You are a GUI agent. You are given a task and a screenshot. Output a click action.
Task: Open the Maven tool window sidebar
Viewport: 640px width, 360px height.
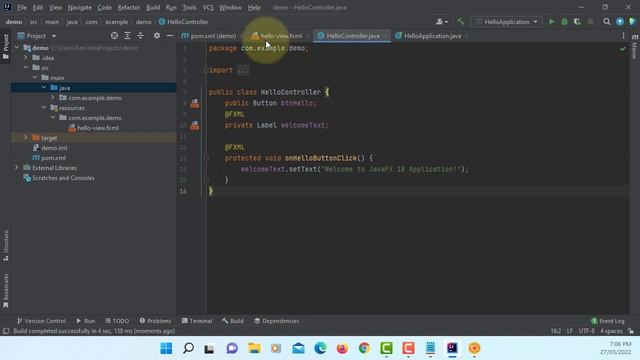pos(635,47)
